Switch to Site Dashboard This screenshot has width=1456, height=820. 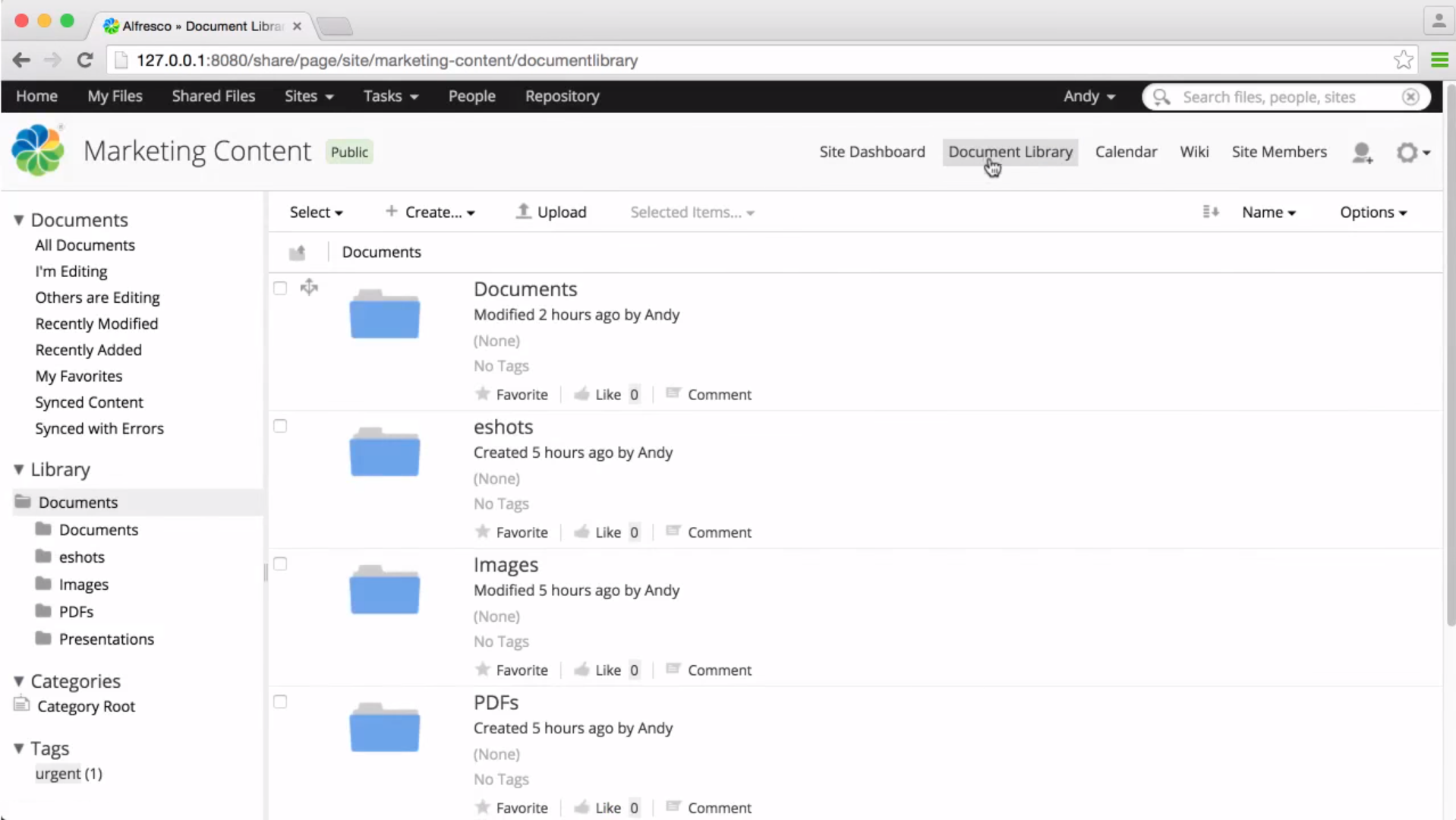point(871,152)
